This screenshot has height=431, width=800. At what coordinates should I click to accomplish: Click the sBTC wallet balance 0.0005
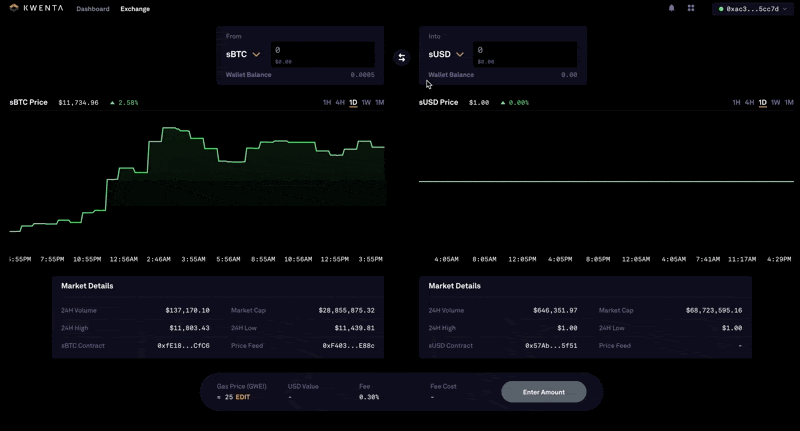point(362,74)
